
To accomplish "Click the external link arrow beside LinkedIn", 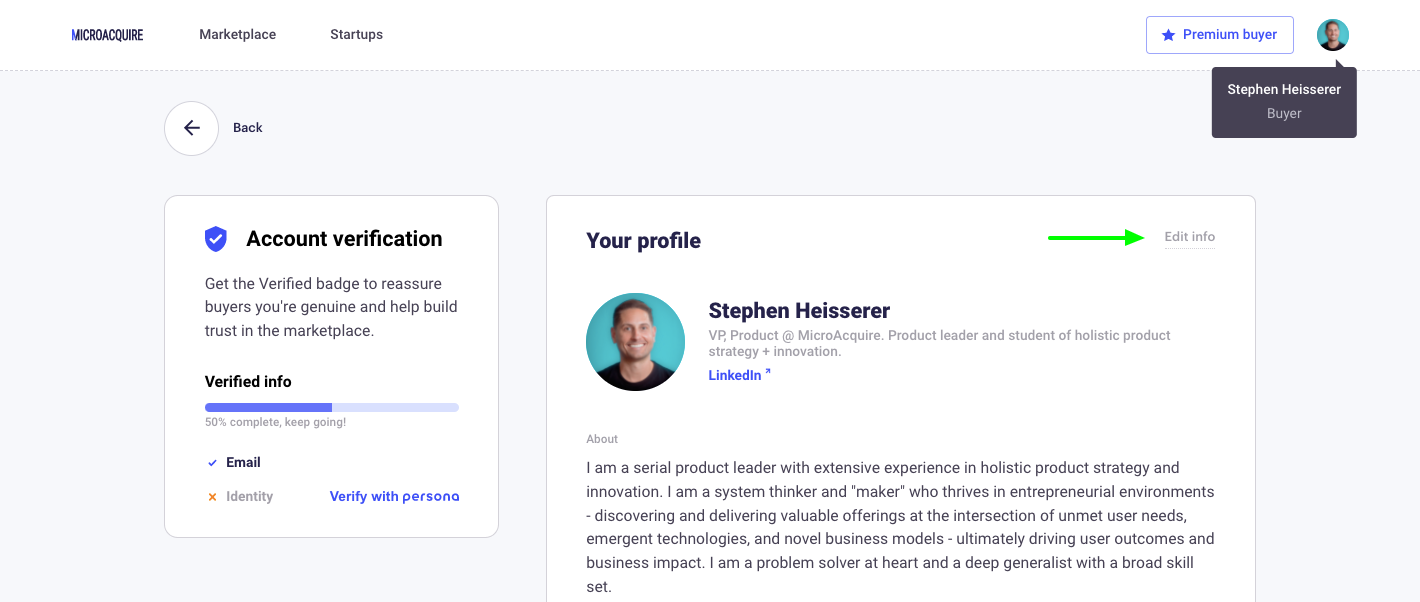I will click(x=768, y=372).
